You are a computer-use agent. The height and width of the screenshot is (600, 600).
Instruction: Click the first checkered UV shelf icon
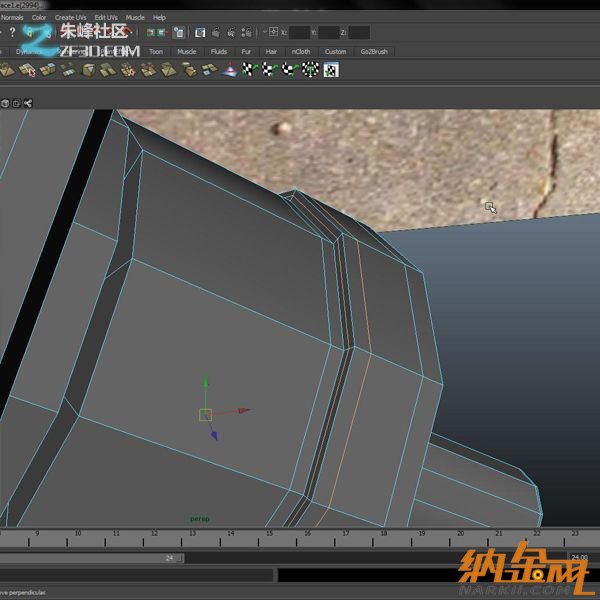pos(250,69)
